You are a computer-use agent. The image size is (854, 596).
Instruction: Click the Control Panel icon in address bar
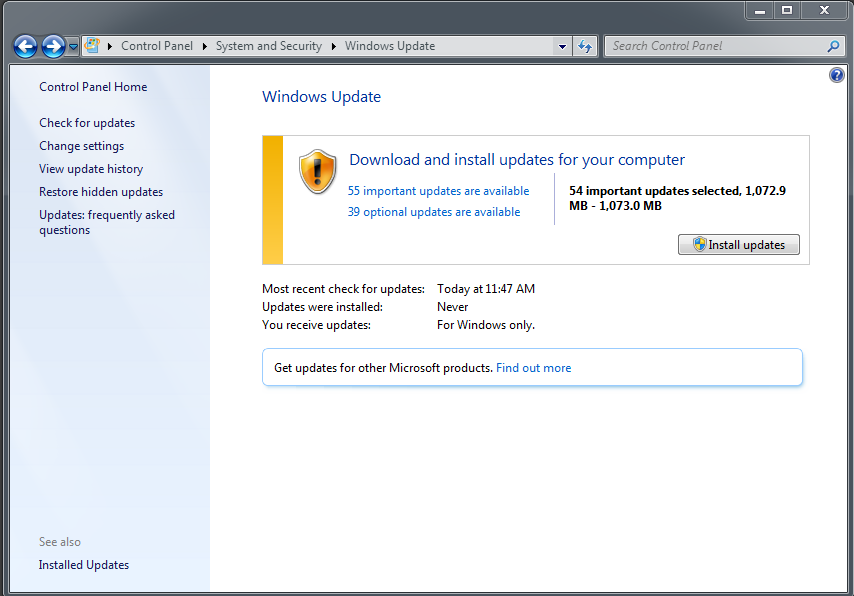point(93,46)
